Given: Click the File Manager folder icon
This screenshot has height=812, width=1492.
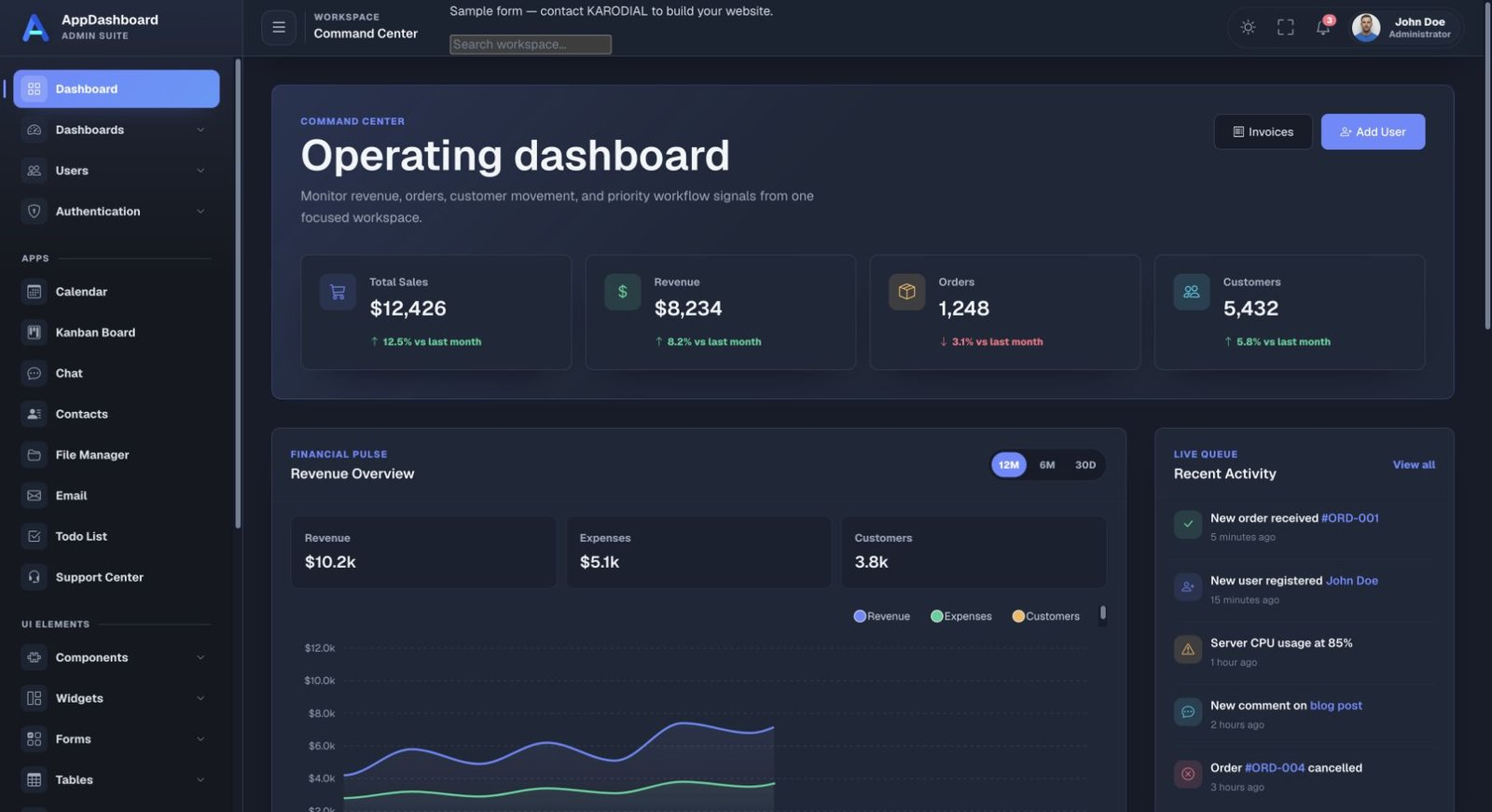Looking at the screenshot, I should [35, 455].
